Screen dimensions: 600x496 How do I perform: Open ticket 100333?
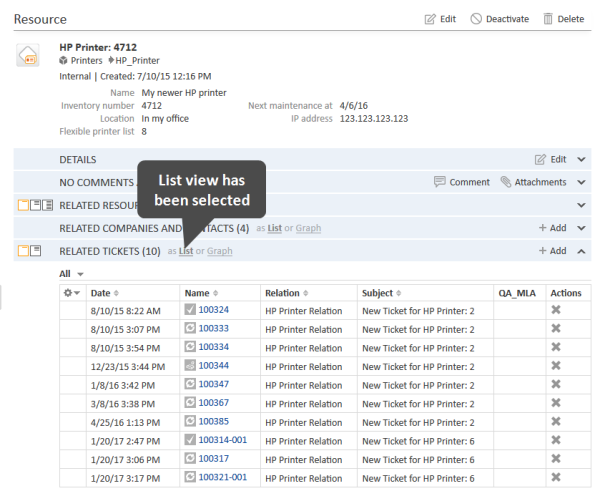pyautogui.click(x=214, y=328)
